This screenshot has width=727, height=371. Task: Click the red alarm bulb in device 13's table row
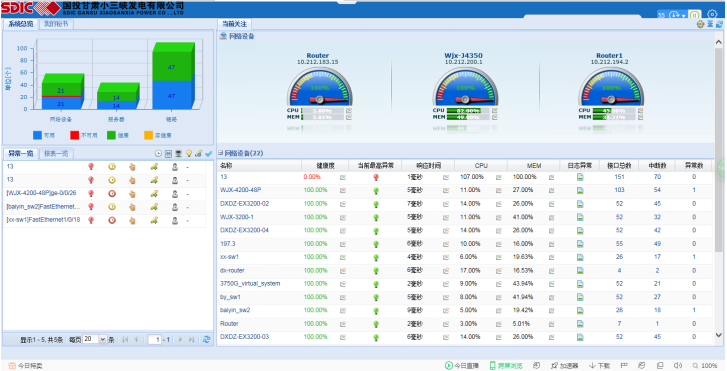point(376,177)
